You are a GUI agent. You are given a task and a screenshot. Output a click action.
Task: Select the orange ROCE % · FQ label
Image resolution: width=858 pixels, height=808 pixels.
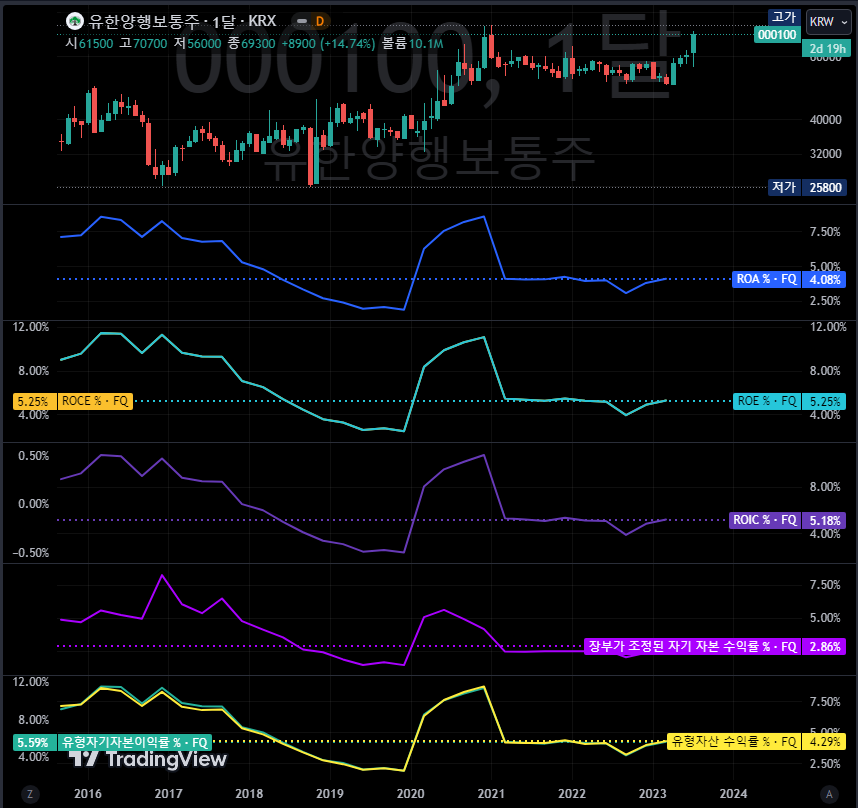(x=95, y=402)
